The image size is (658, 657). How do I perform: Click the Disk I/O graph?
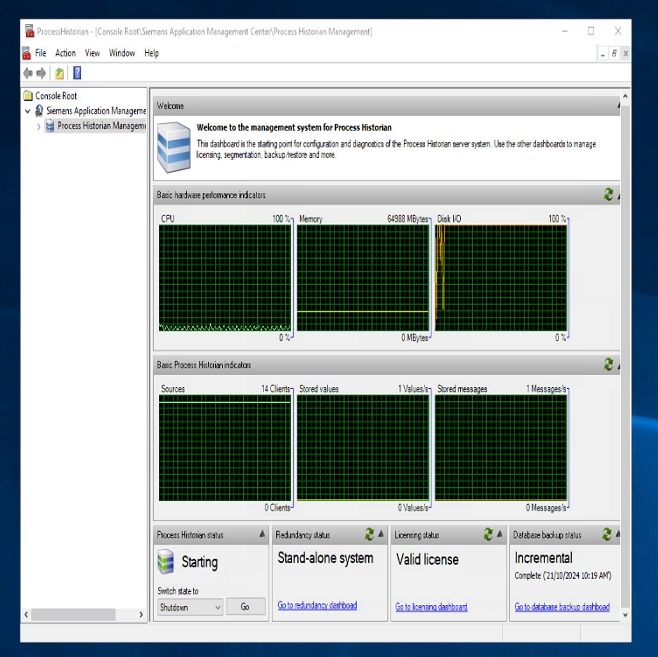(501, 278)
